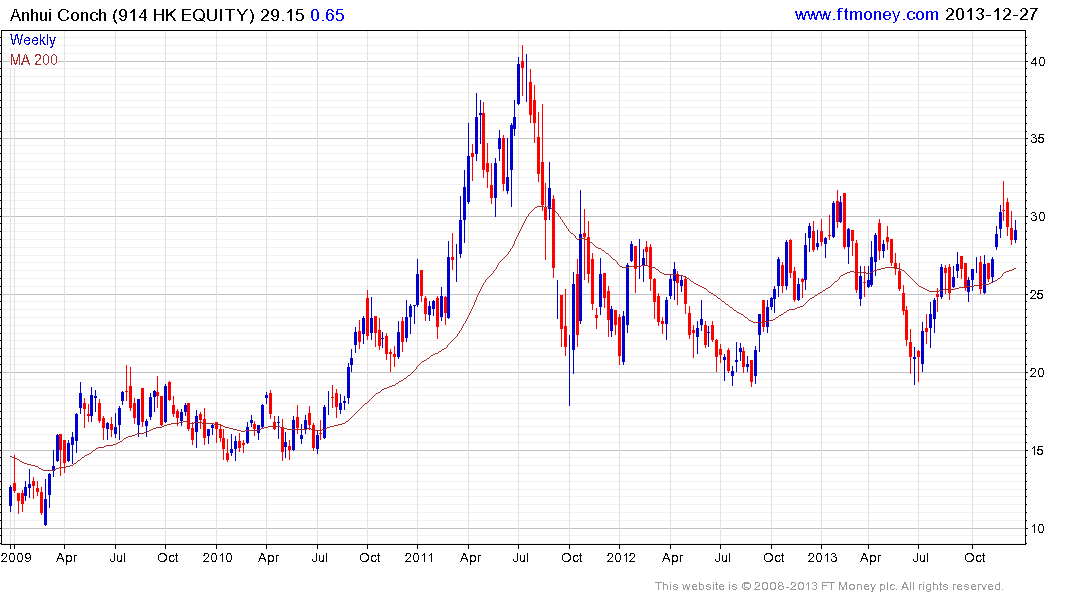Click the Jul label following 2011

point(520,557)
